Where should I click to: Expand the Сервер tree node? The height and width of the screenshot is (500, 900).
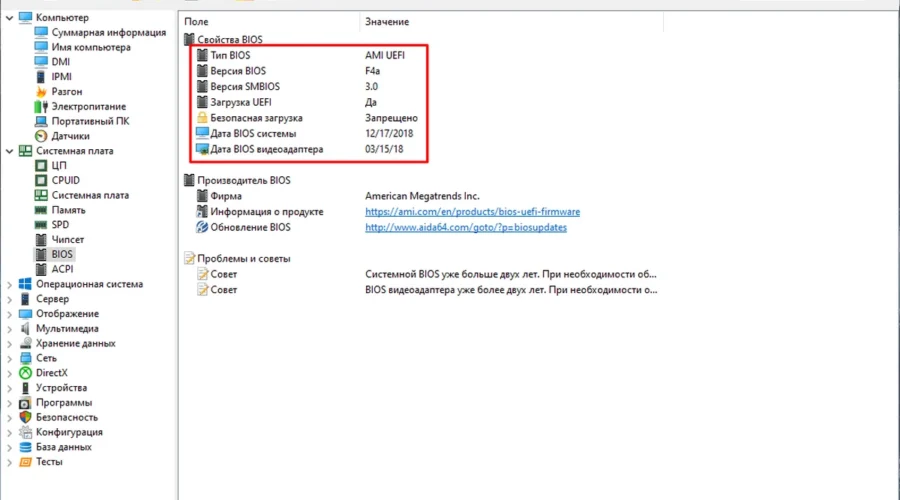[10, 299]
